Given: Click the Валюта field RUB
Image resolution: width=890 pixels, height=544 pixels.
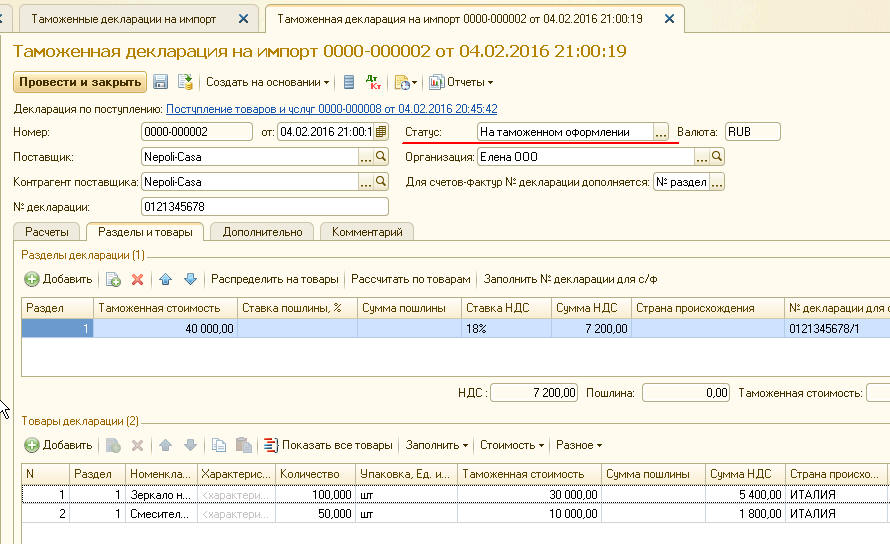Looking at the screenshot, I should pos(753,132).
